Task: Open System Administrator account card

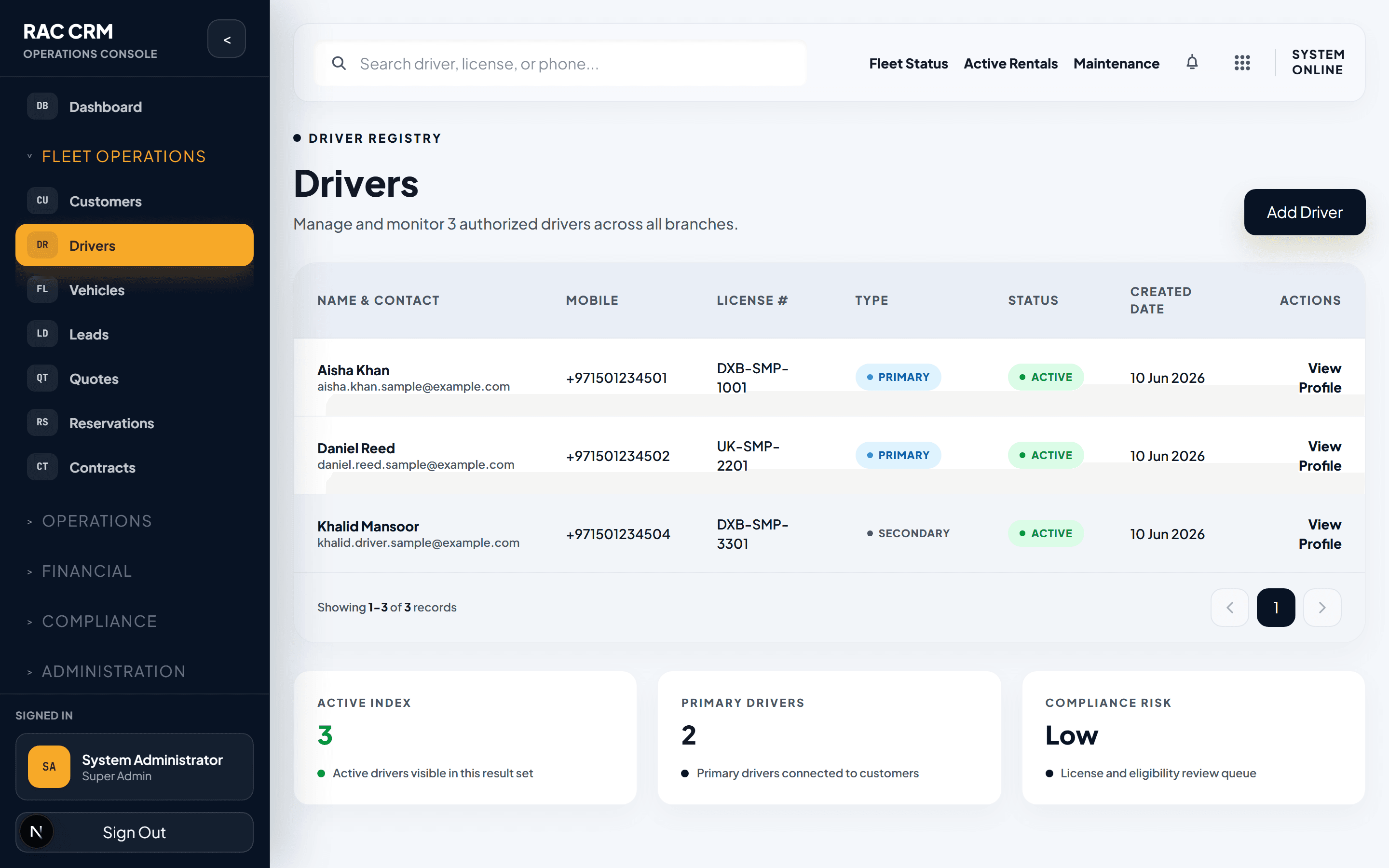Action: pyautogui.click(x=134, y=766)
